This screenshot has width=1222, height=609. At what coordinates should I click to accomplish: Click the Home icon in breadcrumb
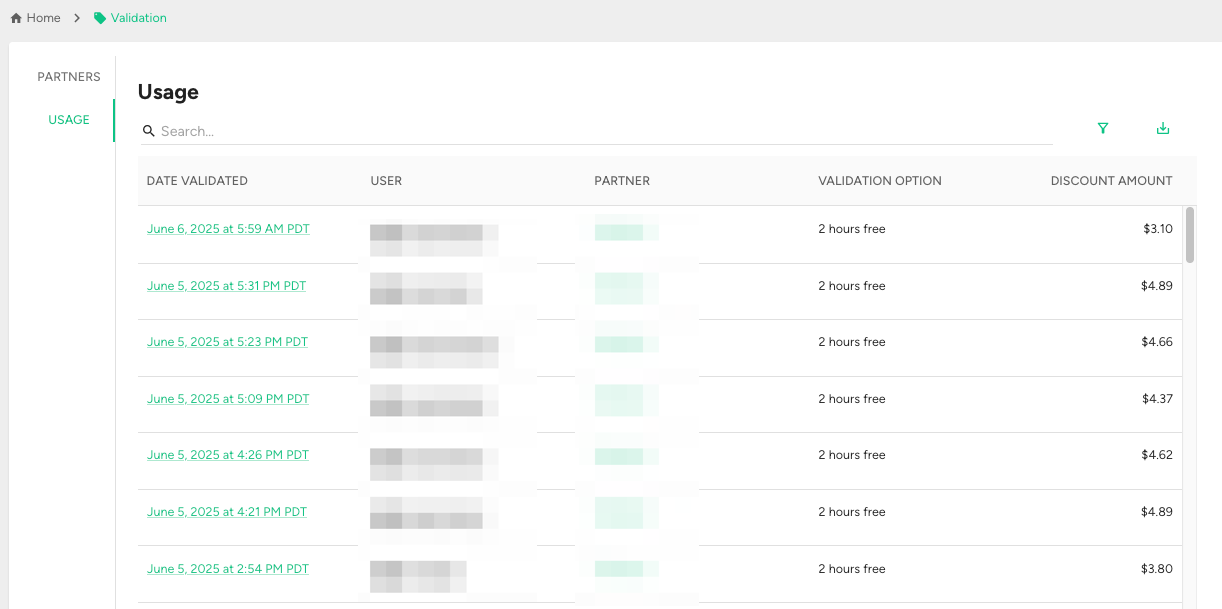tap(16, 18)
